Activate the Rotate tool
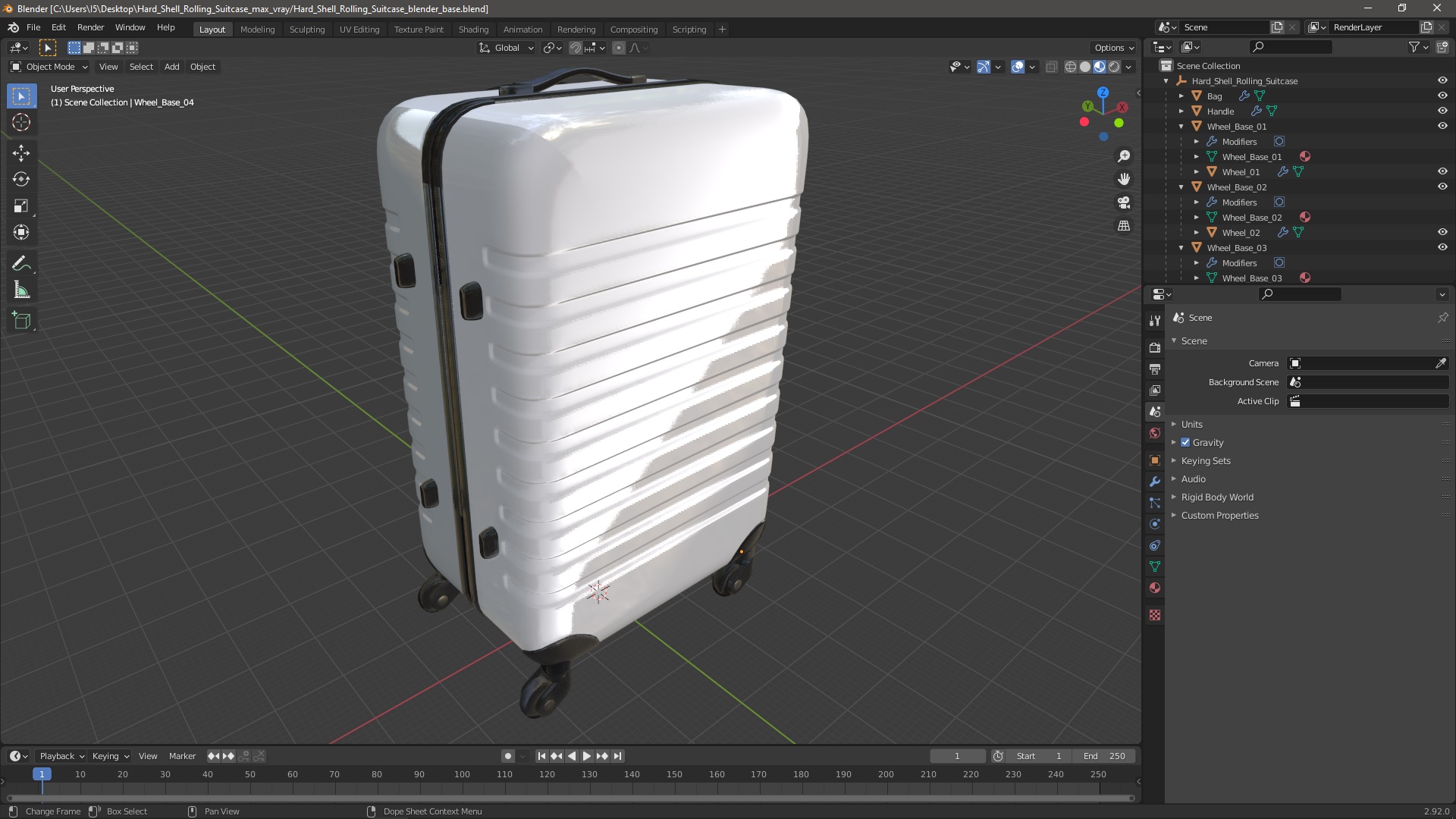Viewport: 1456px width, 819px height. (21, 180)
